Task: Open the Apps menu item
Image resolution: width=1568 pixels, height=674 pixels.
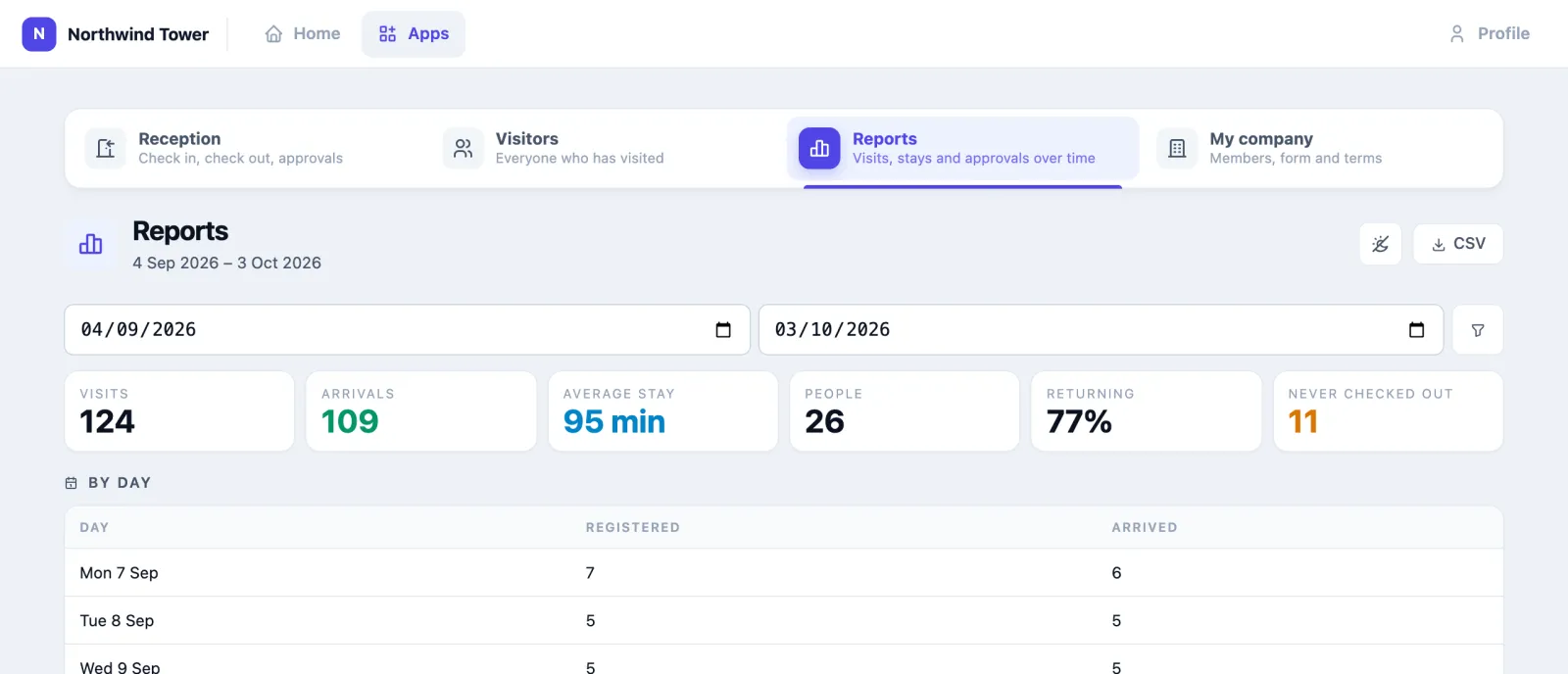Action: [414, 33]
